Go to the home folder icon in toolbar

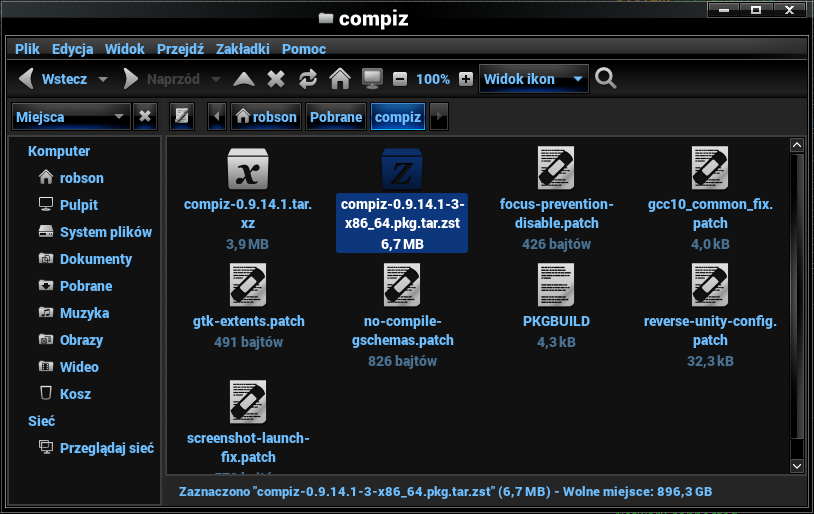pos(340,79)
